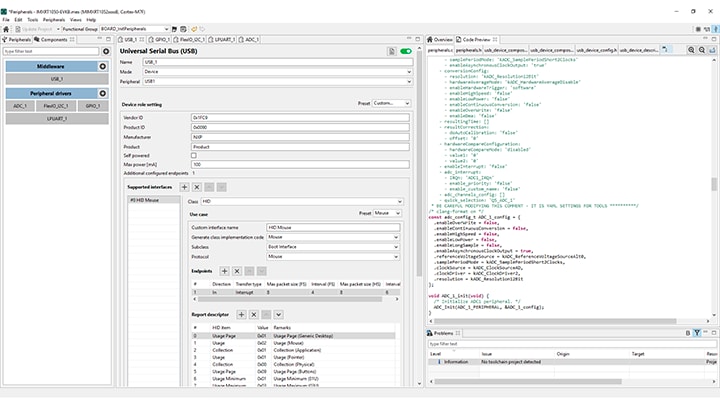Viewport: 720px width, 405px height.
Task: Add a new supported interface
Action: point(186,187)
